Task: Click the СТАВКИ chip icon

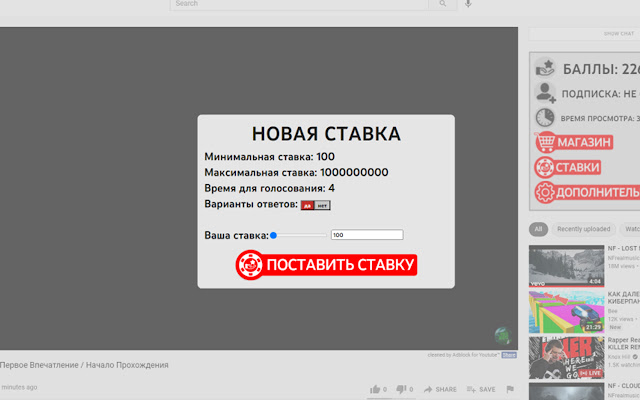Action: (x=544, y=167)
